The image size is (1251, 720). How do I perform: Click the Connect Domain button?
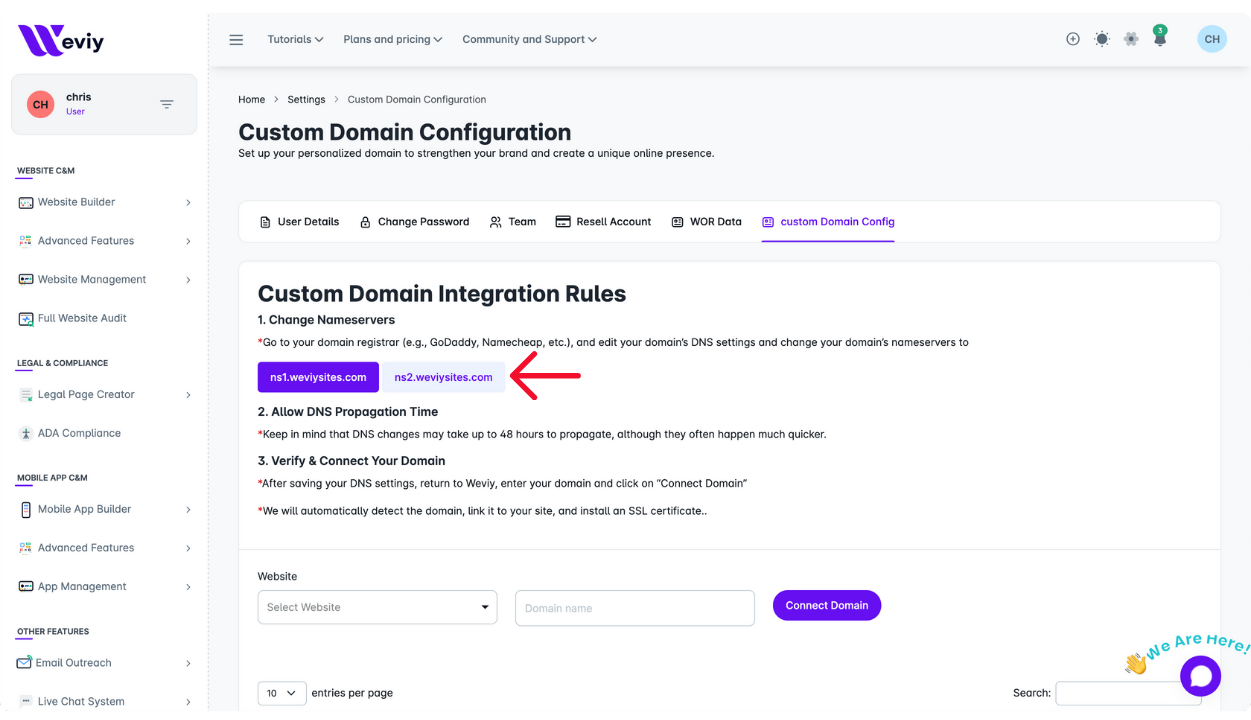[x=826, y=605]
